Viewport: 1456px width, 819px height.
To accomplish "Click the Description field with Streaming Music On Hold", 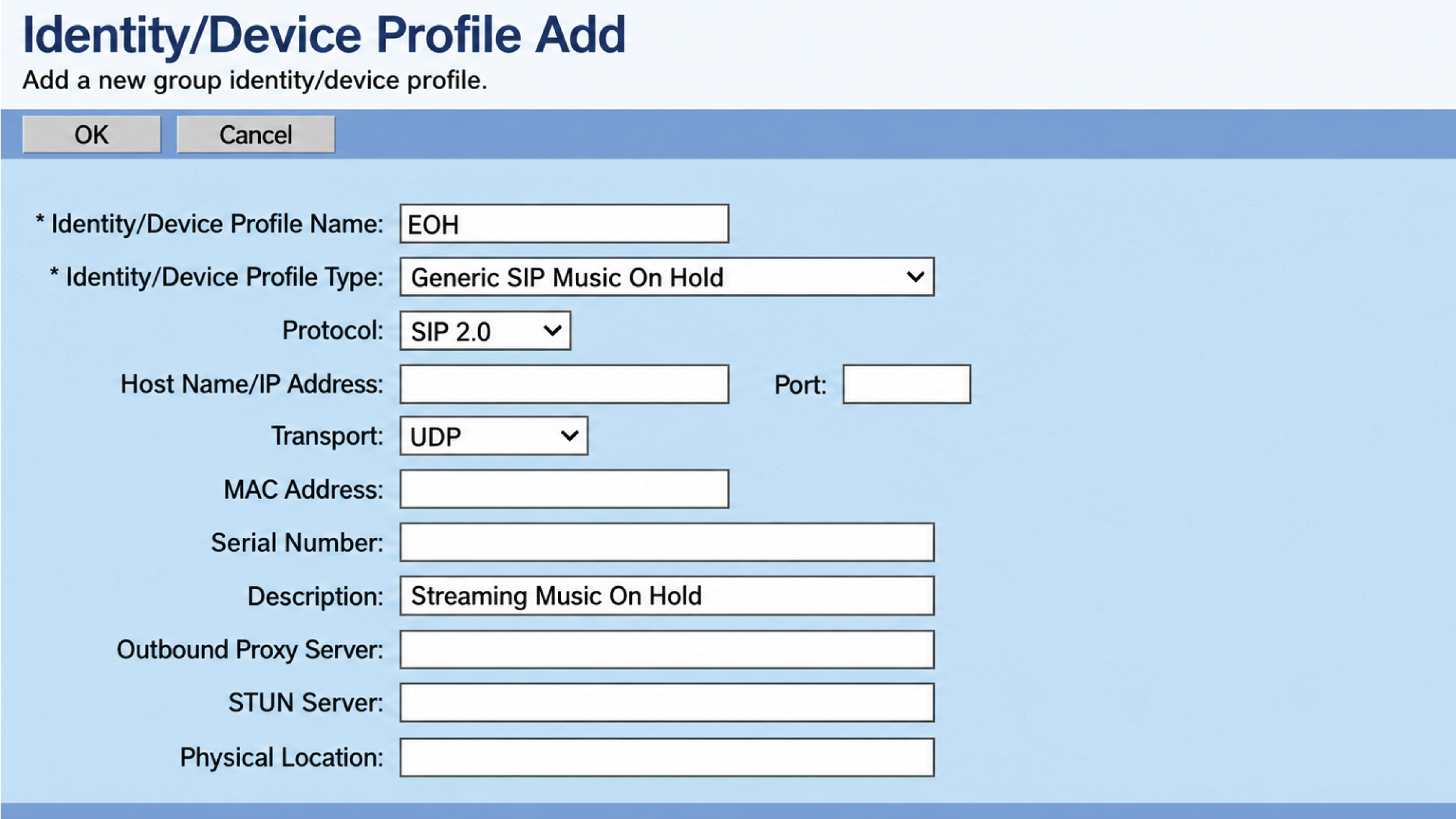I will pyautogui.click(x=667, y=596).
